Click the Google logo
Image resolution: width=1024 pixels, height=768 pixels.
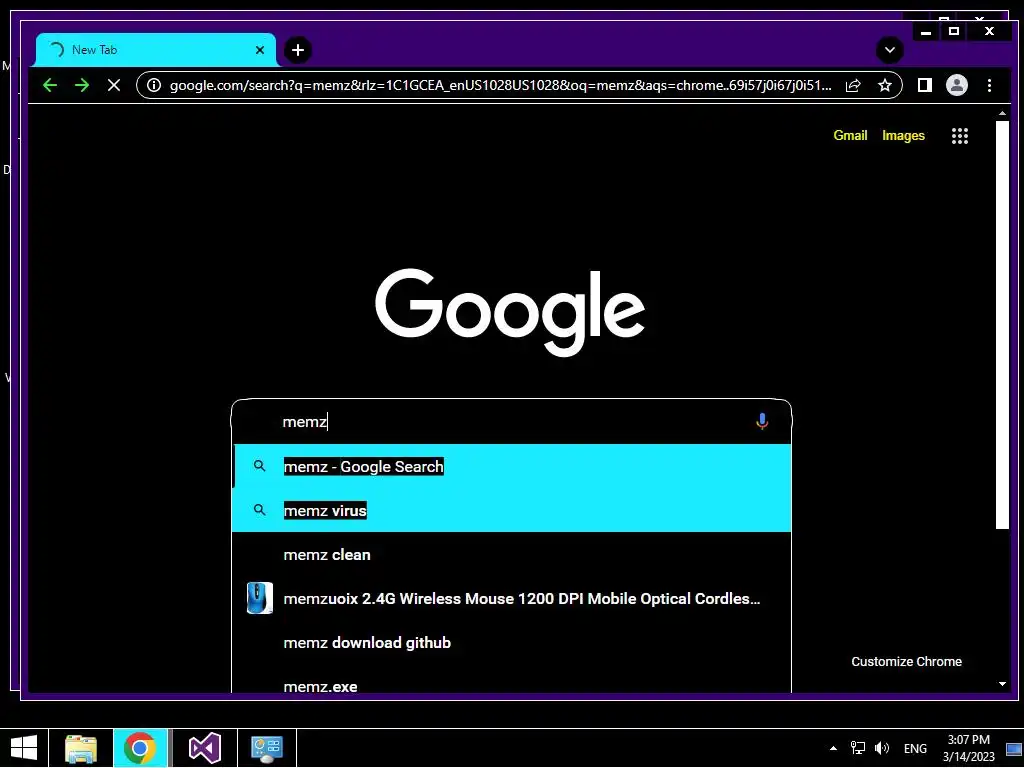coord(510,312)
